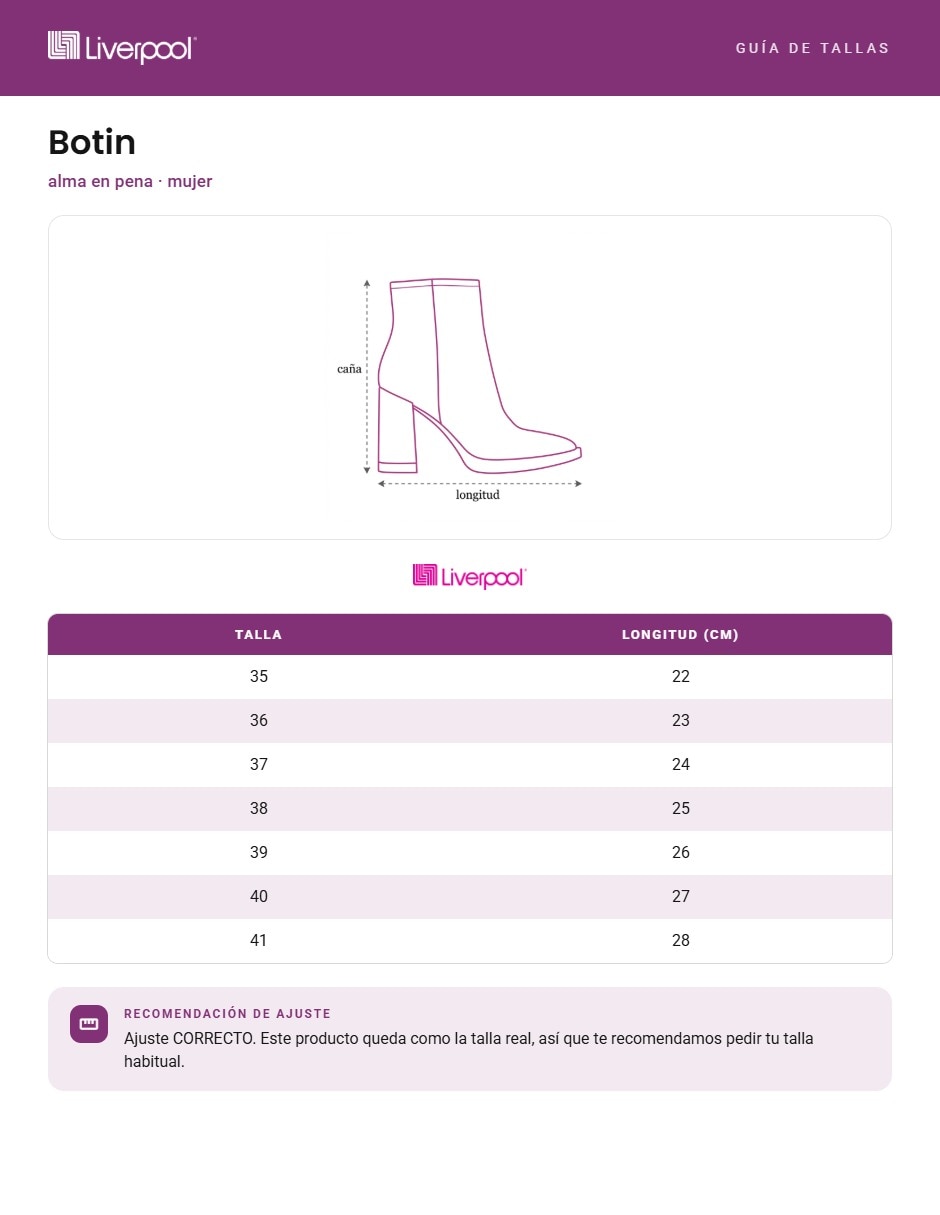Select the size 38 table cell
Image resolution: width=940 pixels, height=1215 pixels.
(x=259, y=809)
